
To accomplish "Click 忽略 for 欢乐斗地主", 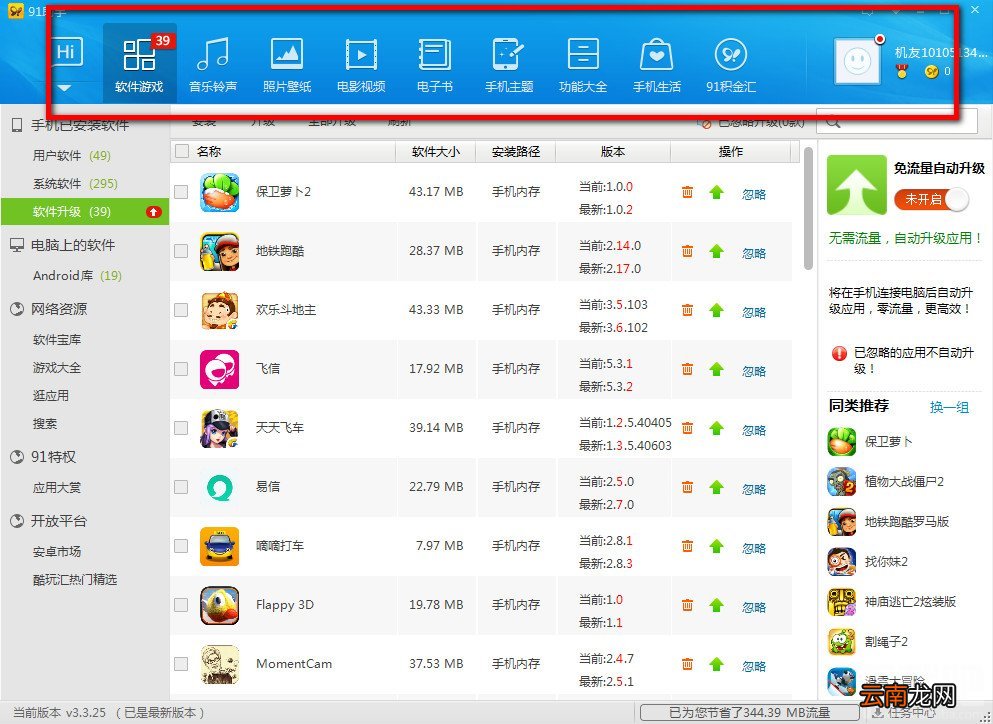I will 754,312.
